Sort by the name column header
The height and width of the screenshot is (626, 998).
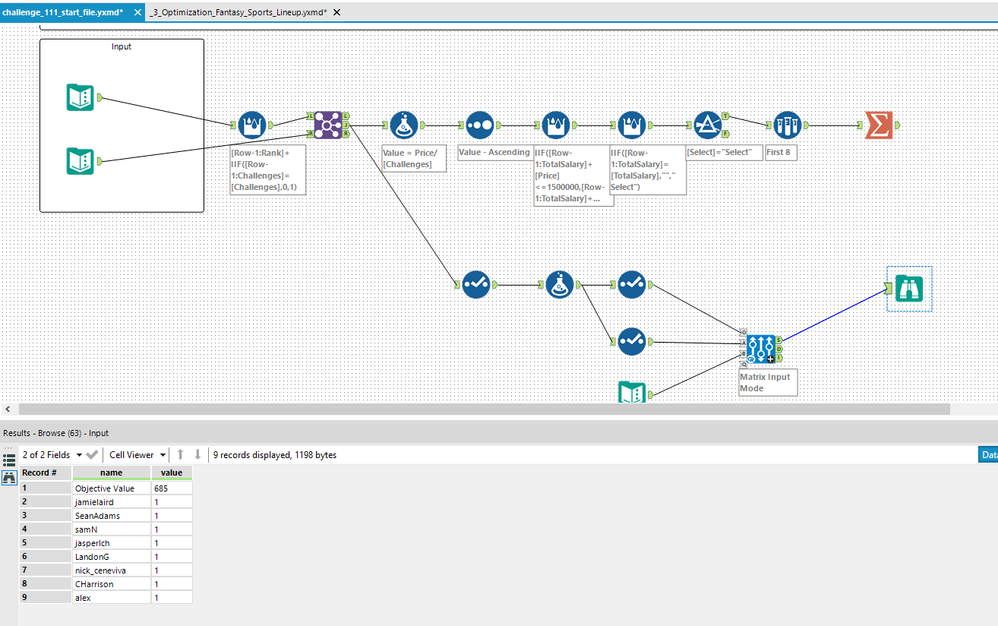point(111,473)
